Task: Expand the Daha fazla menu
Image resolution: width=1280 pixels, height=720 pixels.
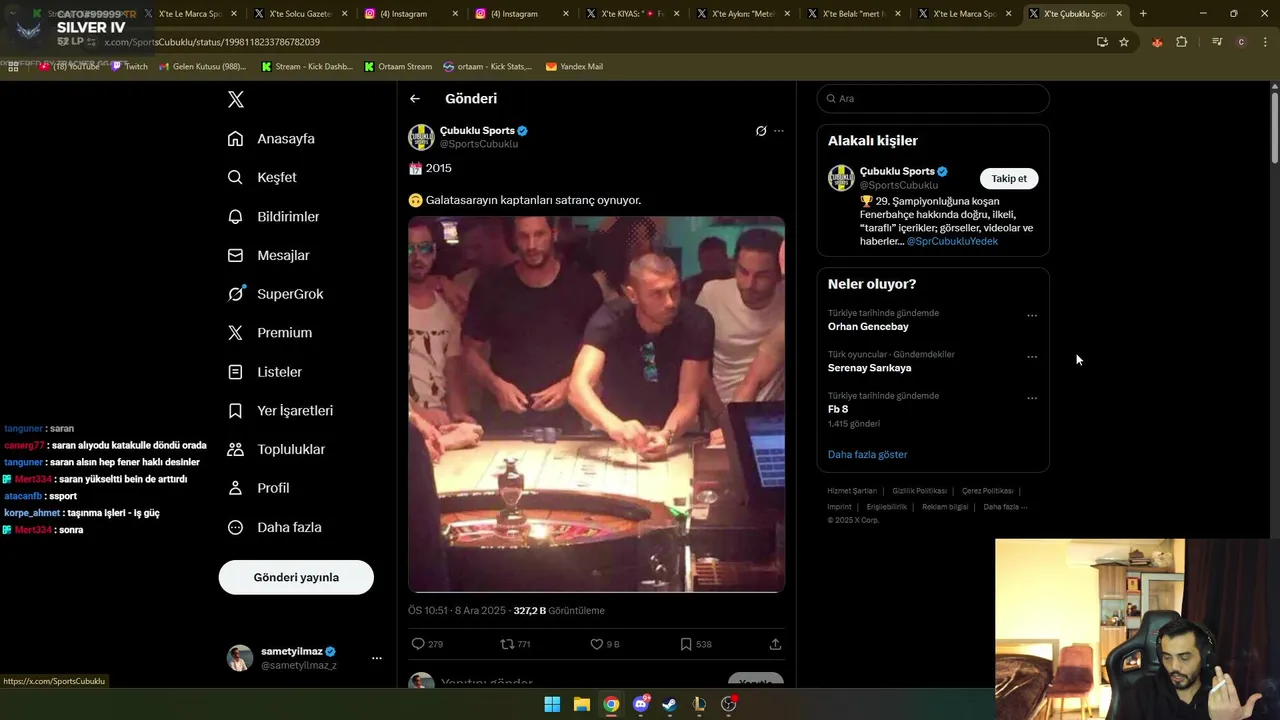Action: coord(274,527)
